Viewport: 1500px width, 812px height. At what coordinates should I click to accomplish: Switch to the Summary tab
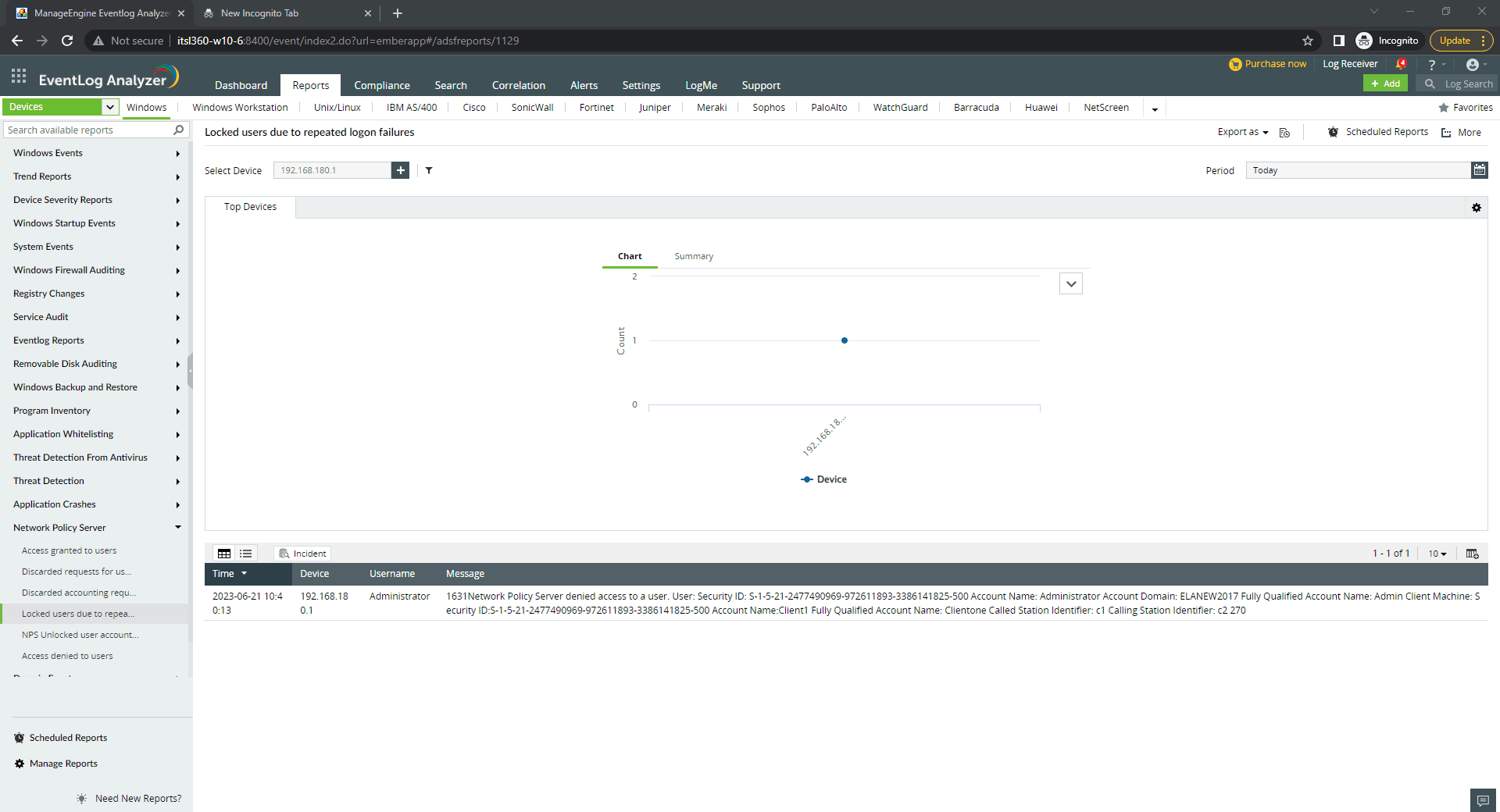(694, 256)
